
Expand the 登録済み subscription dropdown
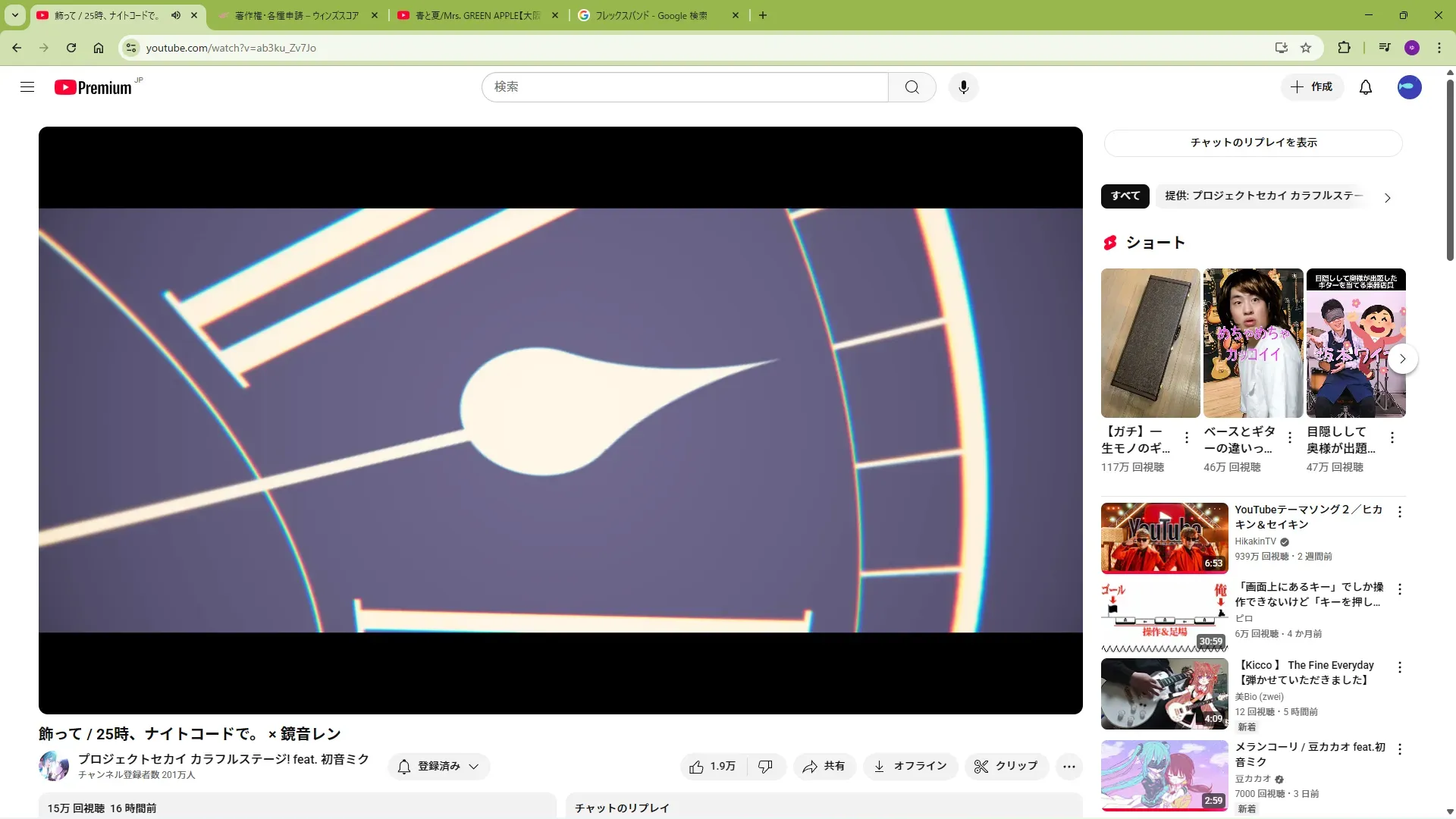point(439,767)
